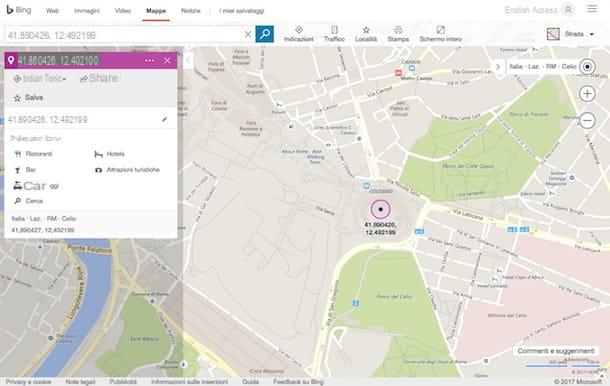
Task: Click Metro Cavour station icon
Action: 412,68
